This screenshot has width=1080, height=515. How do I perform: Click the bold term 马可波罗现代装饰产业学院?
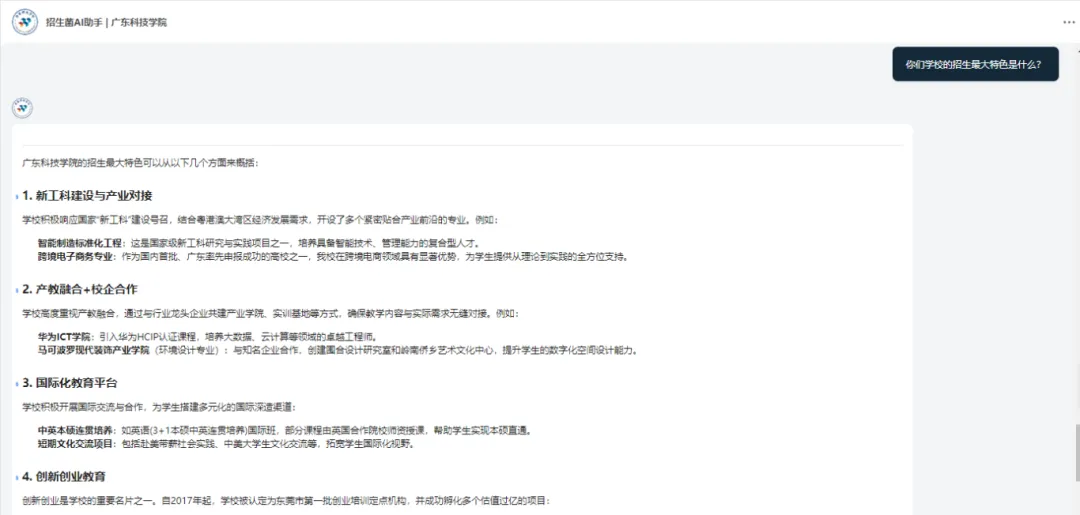tap(94, 350)
